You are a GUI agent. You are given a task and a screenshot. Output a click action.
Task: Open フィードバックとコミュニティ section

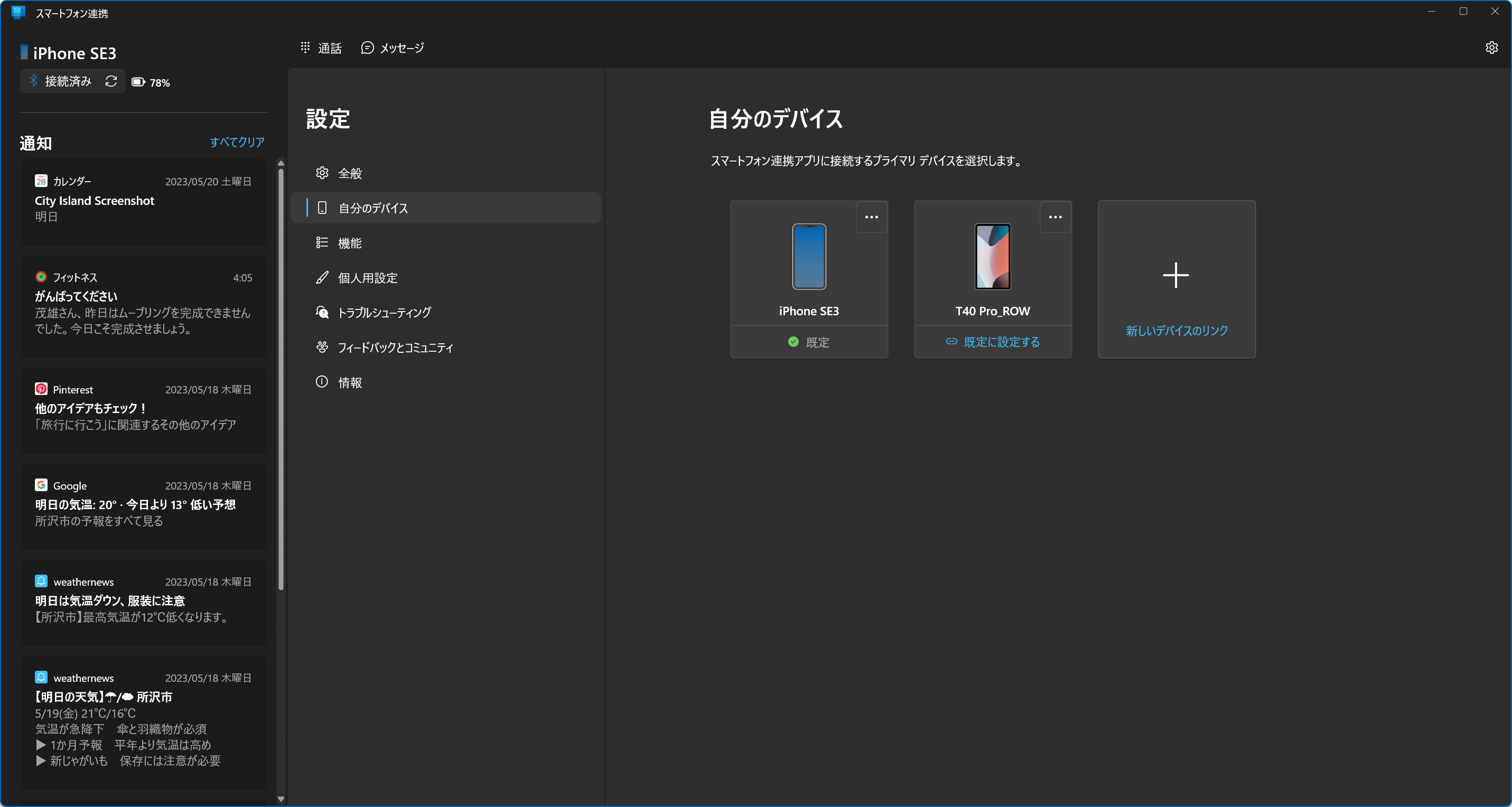point(445,348)
